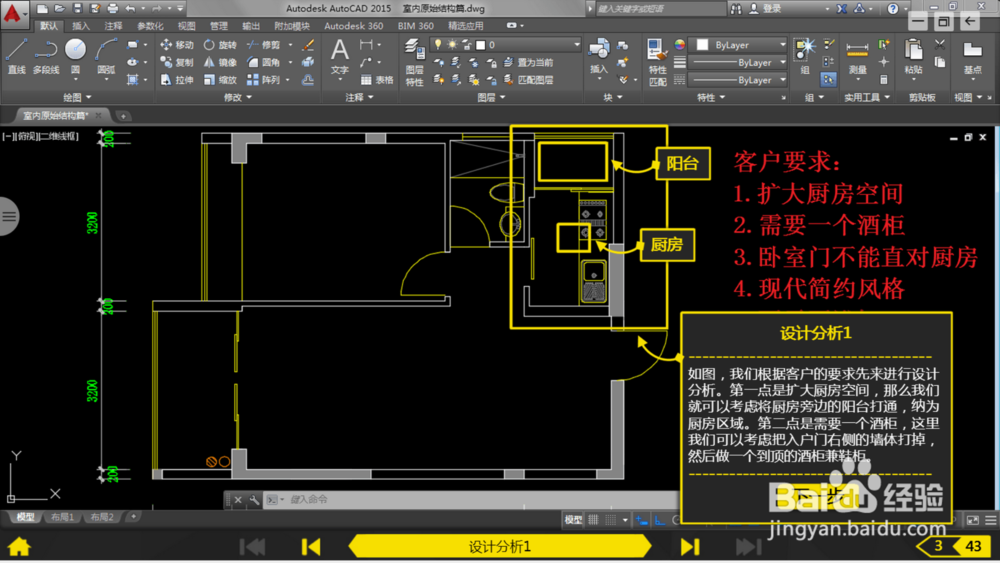Toggle grid display in status bar
Image resolution: width=1000 pixels, height=563 pixels.
(593, 520)
